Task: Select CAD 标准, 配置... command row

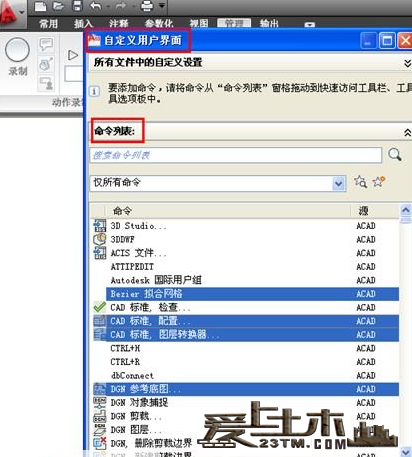Action: pyautogui.click(x=245, y=321)
